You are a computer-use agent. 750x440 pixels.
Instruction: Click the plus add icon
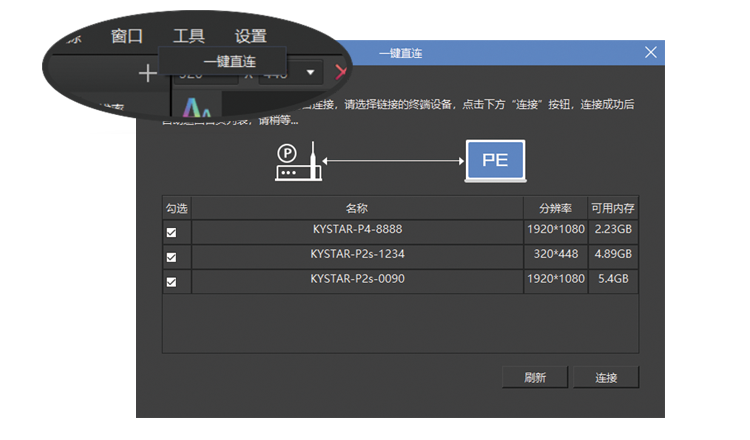(147, 73)
